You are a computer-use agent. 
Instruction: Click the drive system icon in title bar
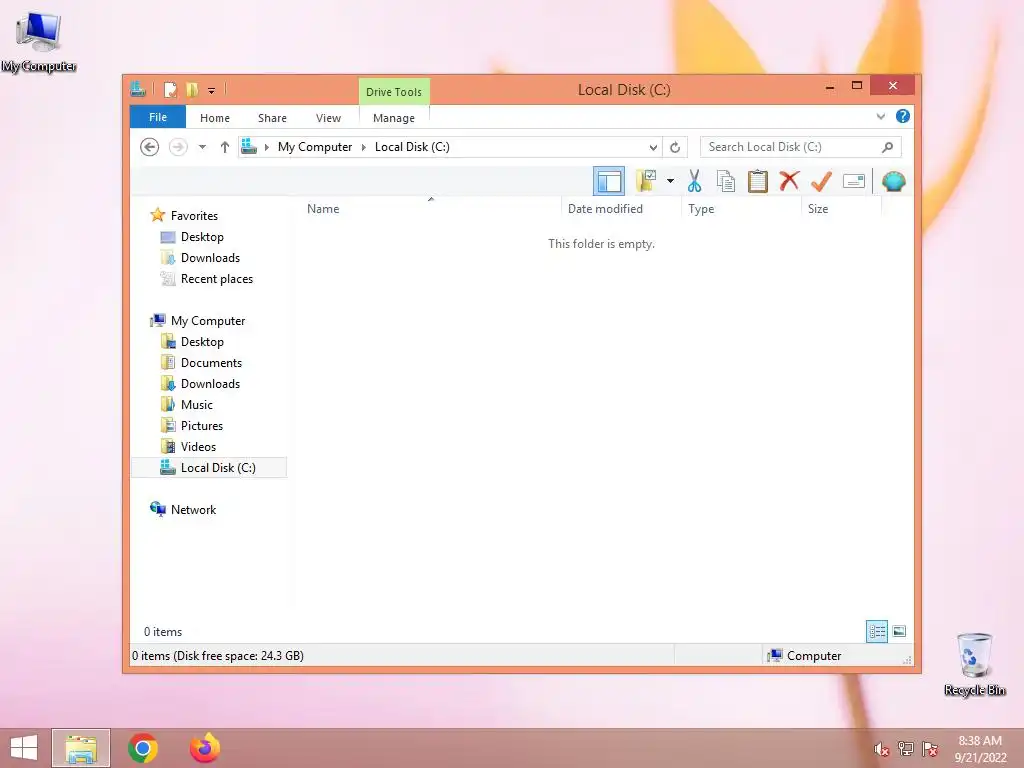click(x=138, y=89)
